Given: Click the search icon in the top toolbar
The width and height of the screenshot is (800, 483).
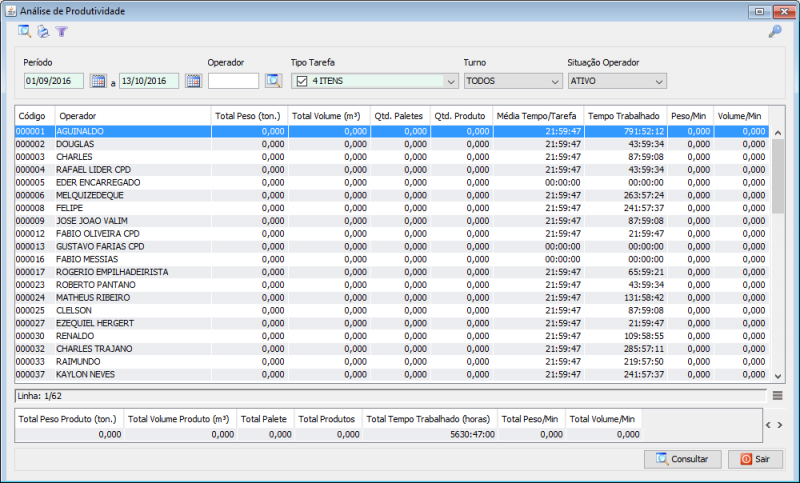Looking at the screenshot, I should pos(25,32).
